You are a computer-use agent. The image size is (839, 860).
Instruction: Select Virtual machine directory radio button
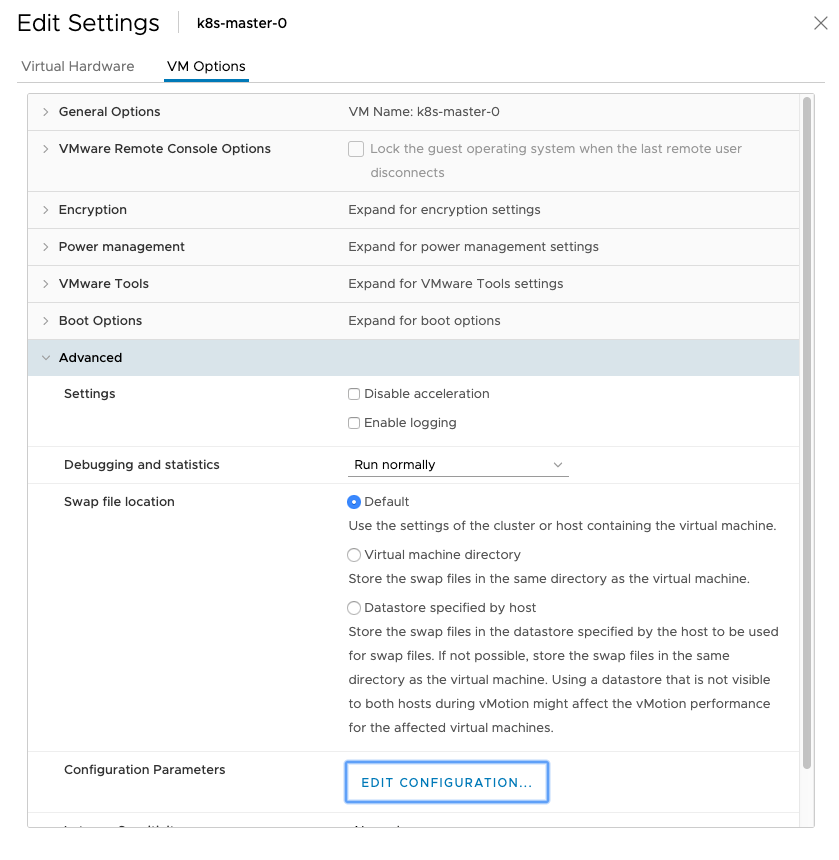tap(354, 555)
